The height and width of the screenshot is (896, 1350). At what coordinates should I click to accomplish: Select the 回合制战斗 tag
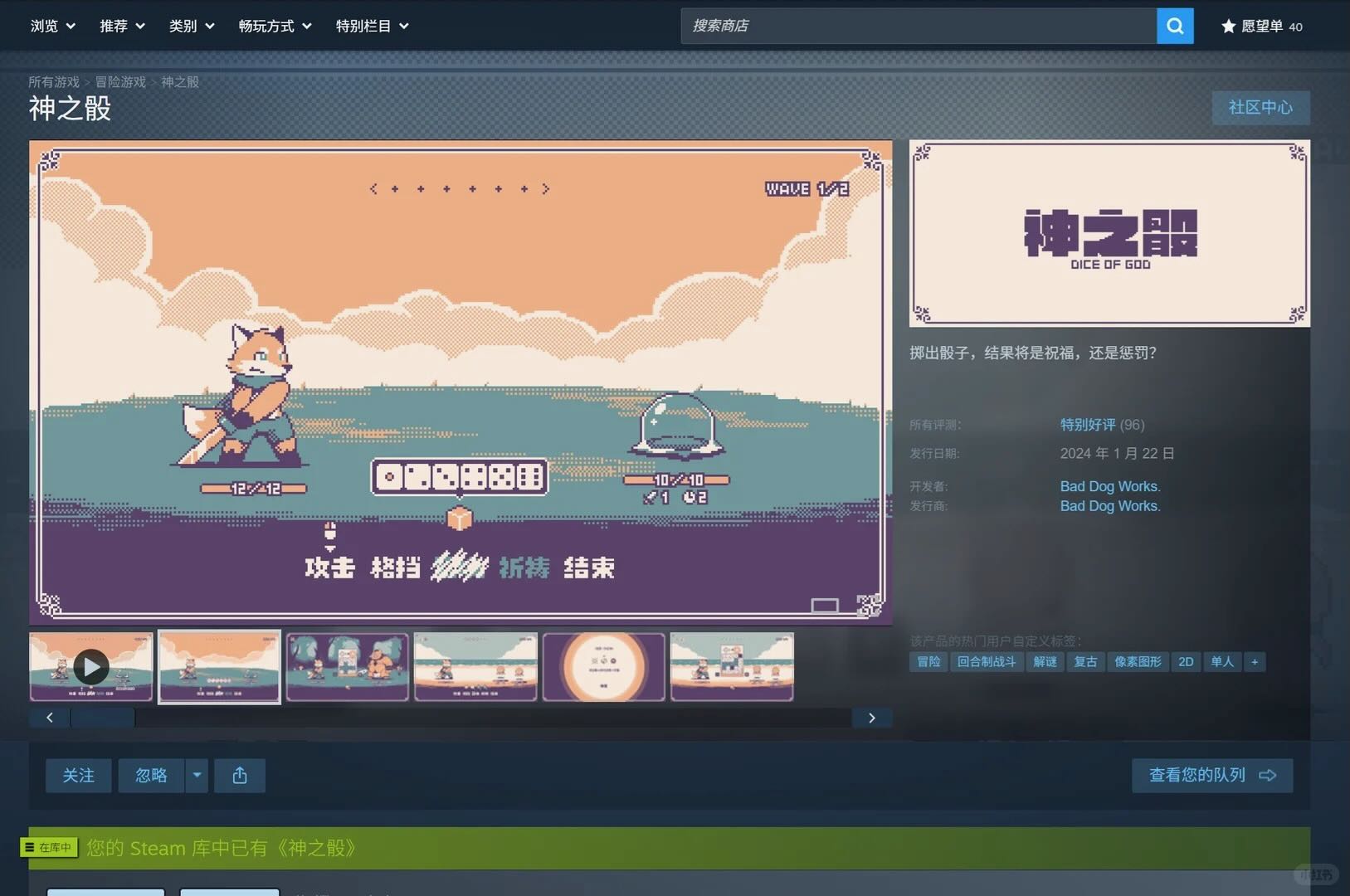987,662
